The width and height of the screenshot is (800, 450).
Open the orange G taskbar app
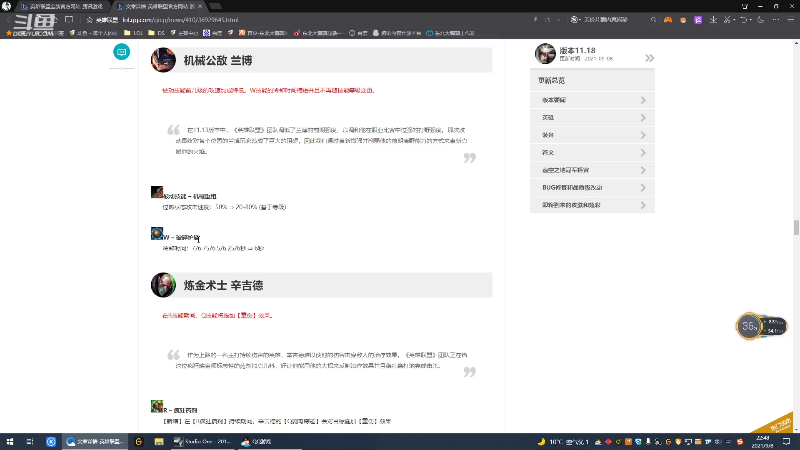coord(138,441)
